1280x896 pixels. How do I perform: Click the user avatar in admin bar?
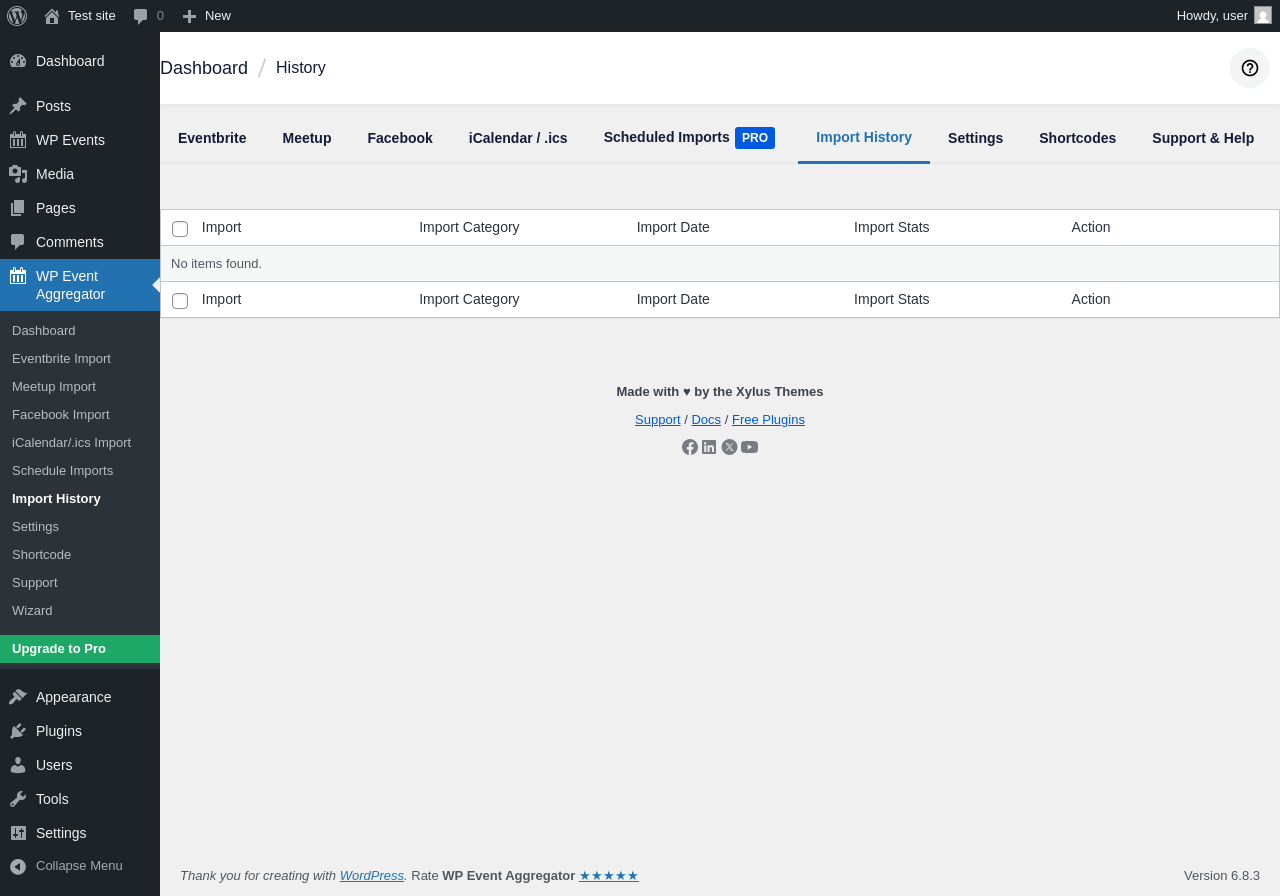[1263, 15]
